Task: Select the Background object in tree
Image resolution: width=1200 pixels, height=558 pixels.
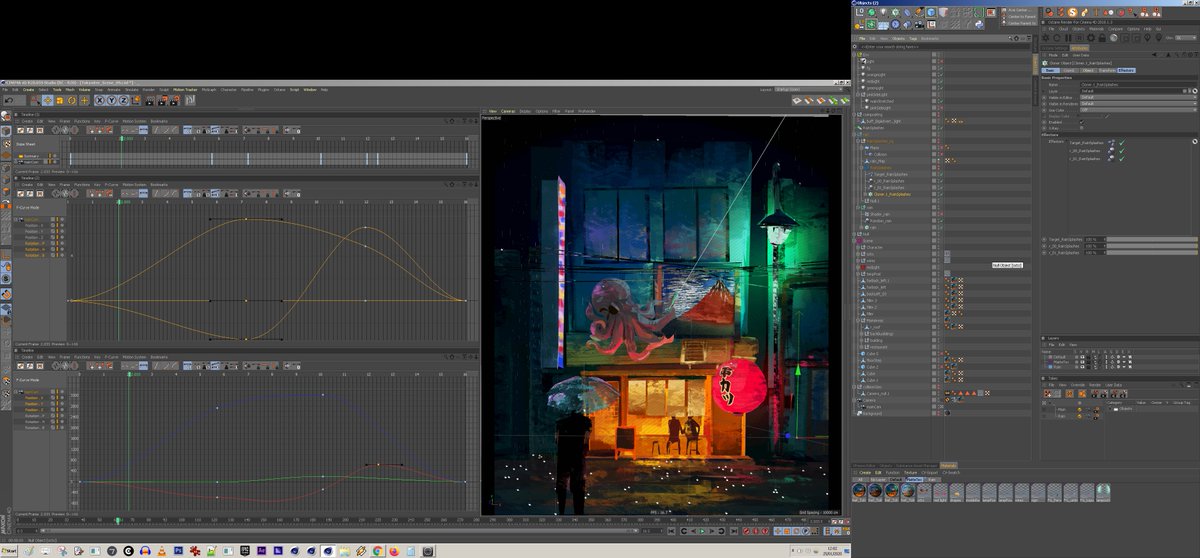Action: point(873,413)
